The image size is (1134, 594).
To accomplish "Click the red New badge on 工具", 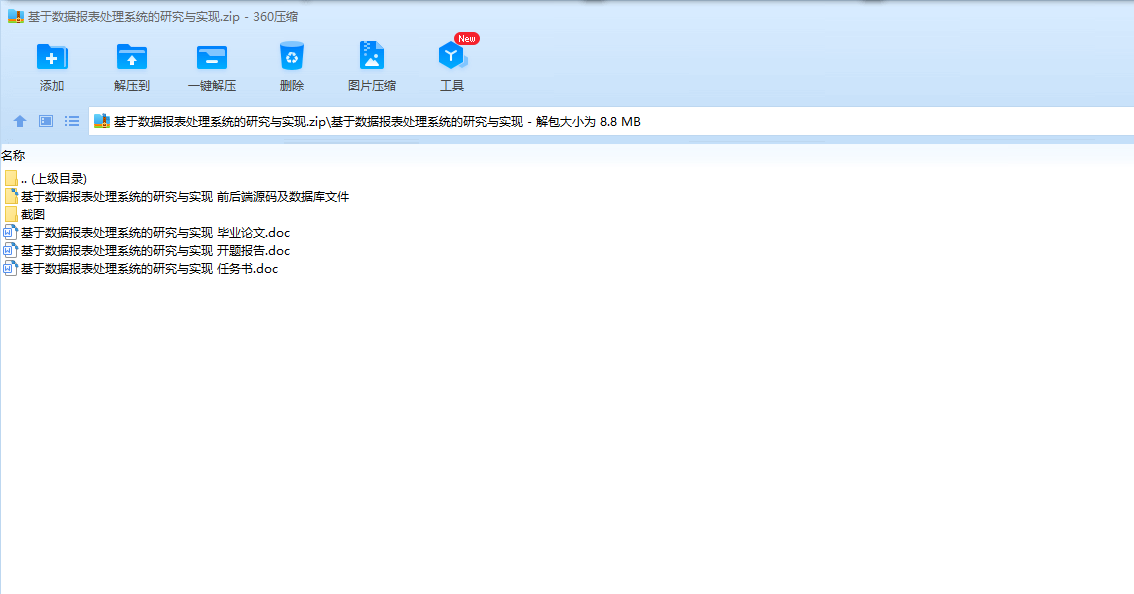I will coord(466,38).
